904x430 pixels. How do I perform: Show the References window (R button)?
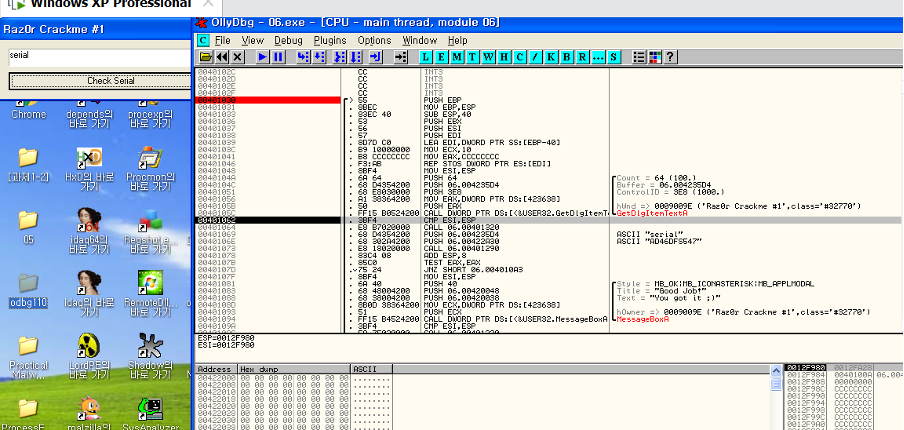click(582, 57)
